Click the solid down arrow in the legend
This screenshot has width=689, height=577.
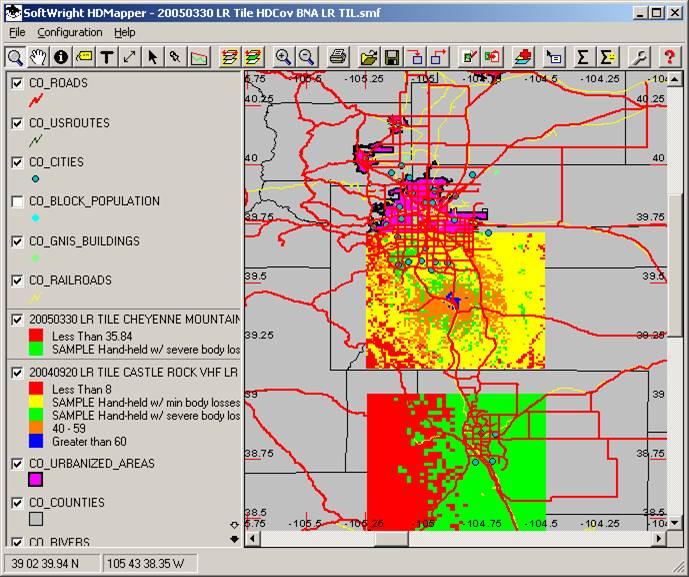click(234, 539)
